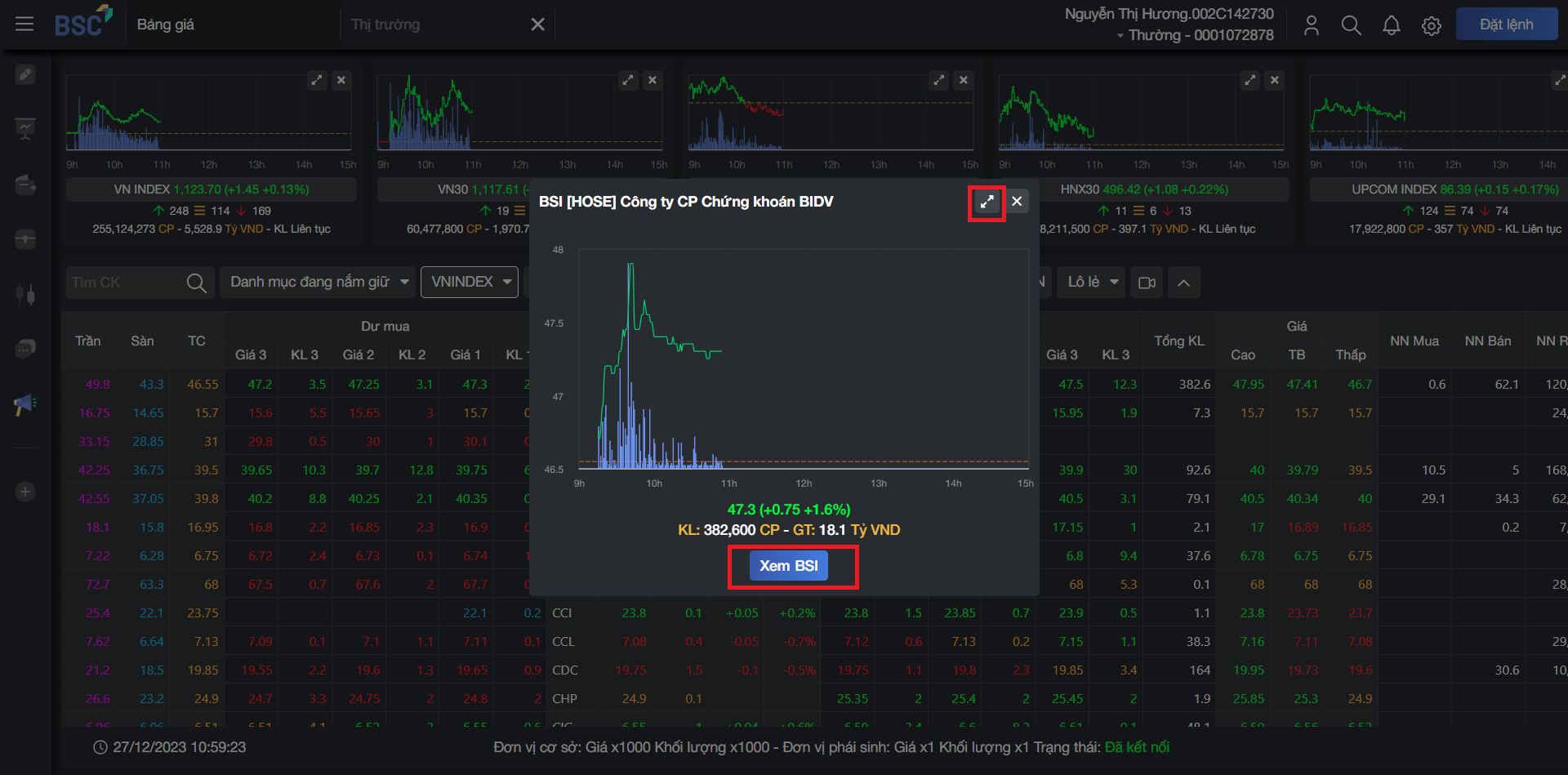
Task: Click the UPCOM INDEX 86.39 label
Action: (1455, 189)
